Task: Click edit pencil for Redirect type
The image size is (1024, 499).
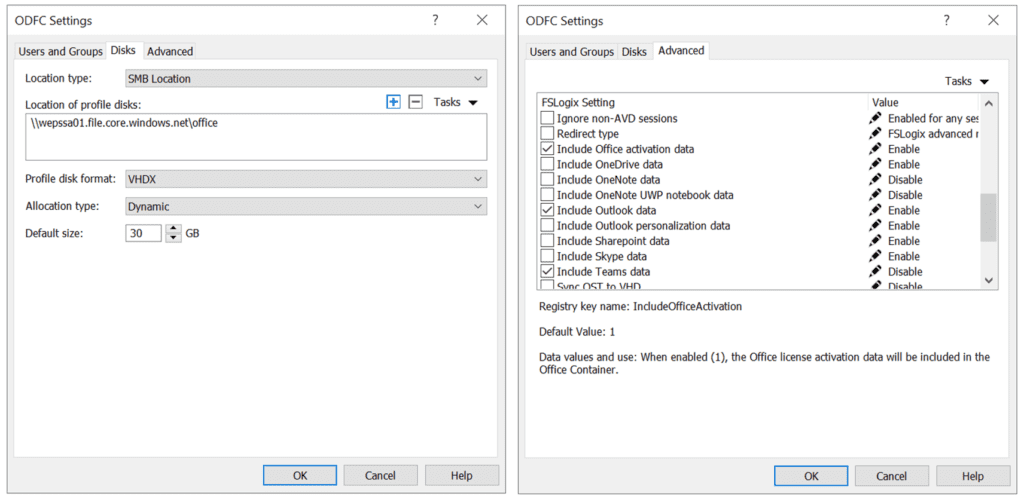Action: pos(875,134)
